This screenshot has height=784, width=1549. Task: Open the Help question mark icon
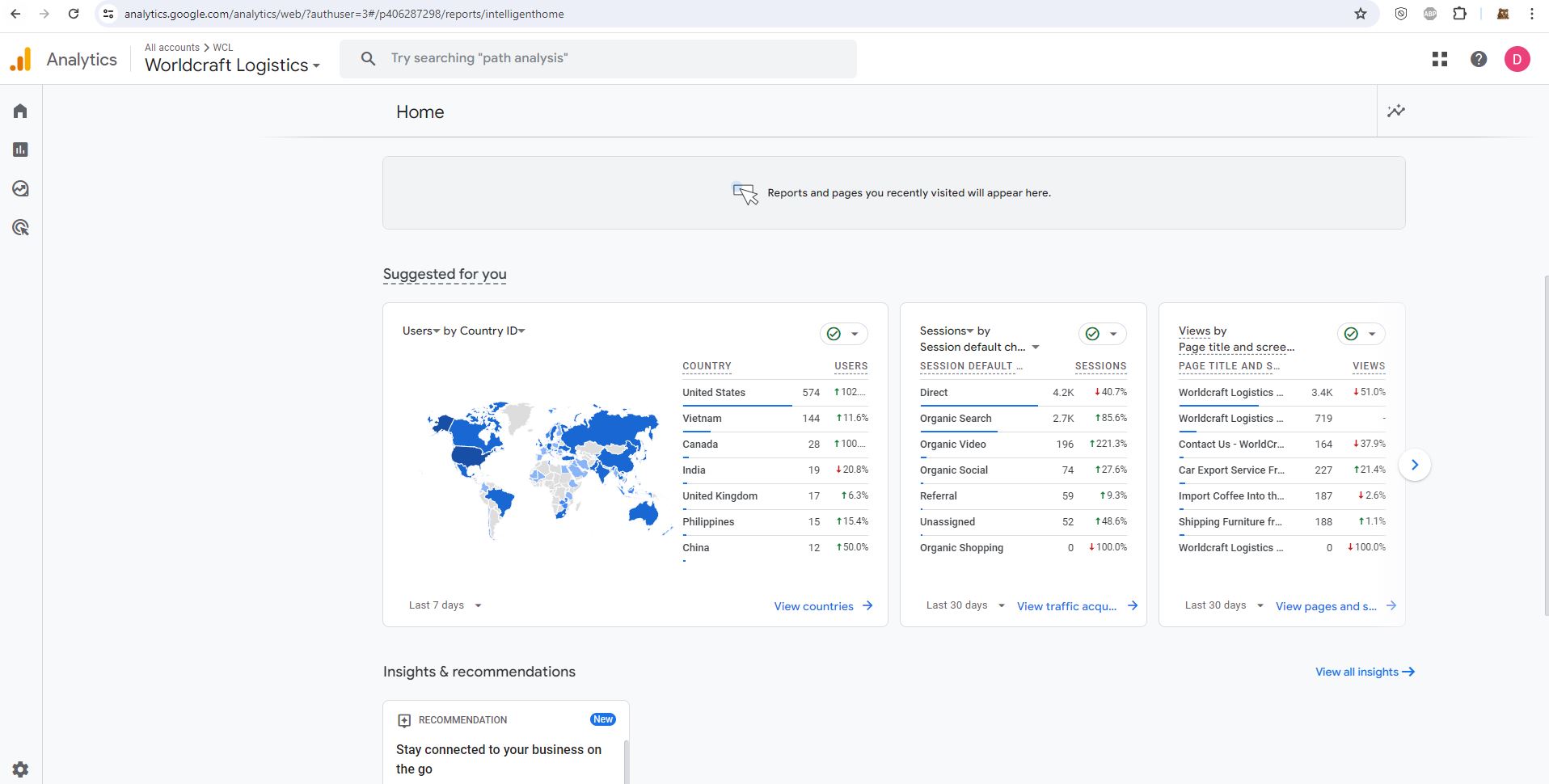(x=1479, y=59)
